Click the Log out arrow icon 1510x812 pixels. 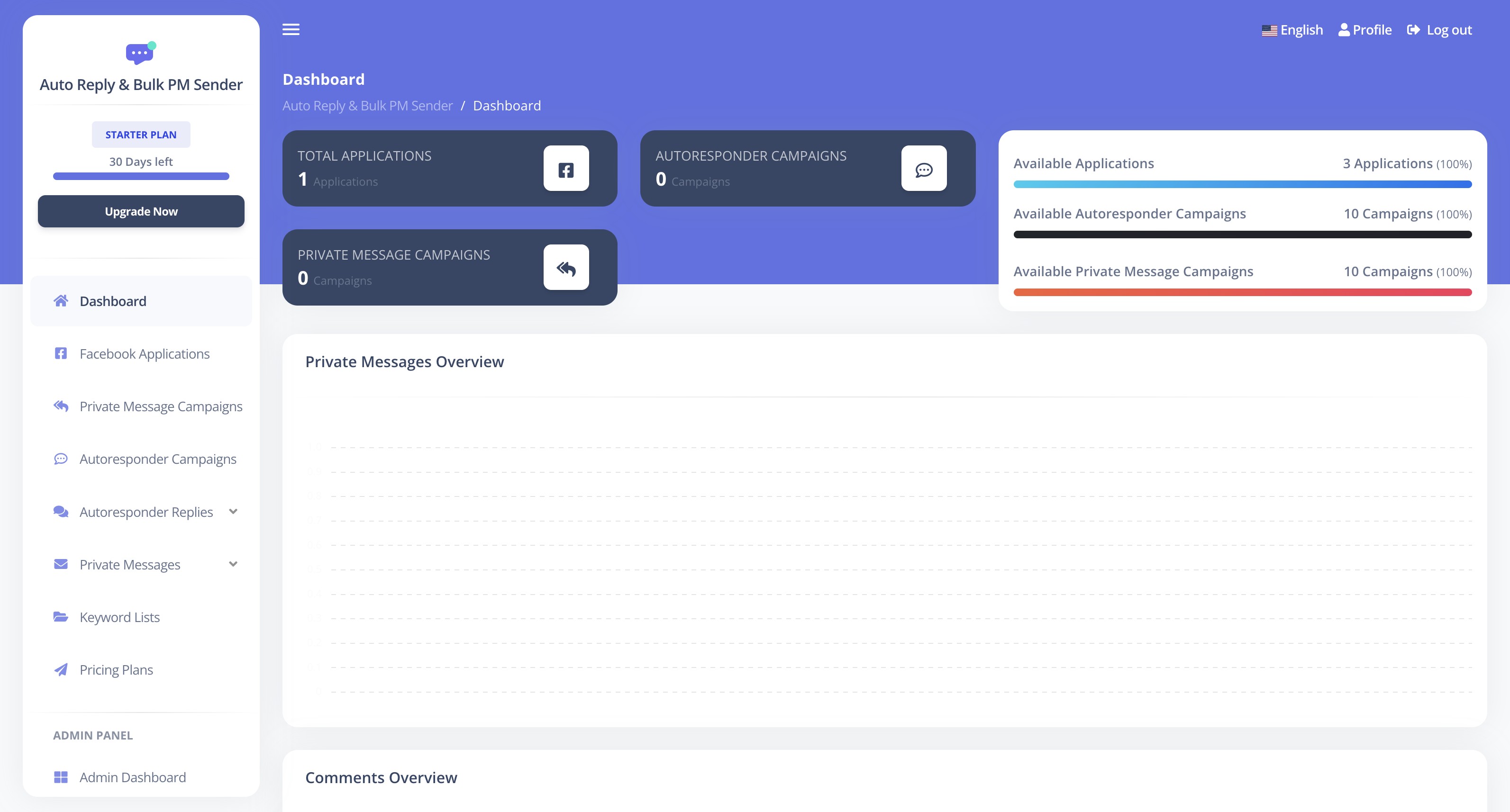pyautogui.click(x=1413, y=30)
